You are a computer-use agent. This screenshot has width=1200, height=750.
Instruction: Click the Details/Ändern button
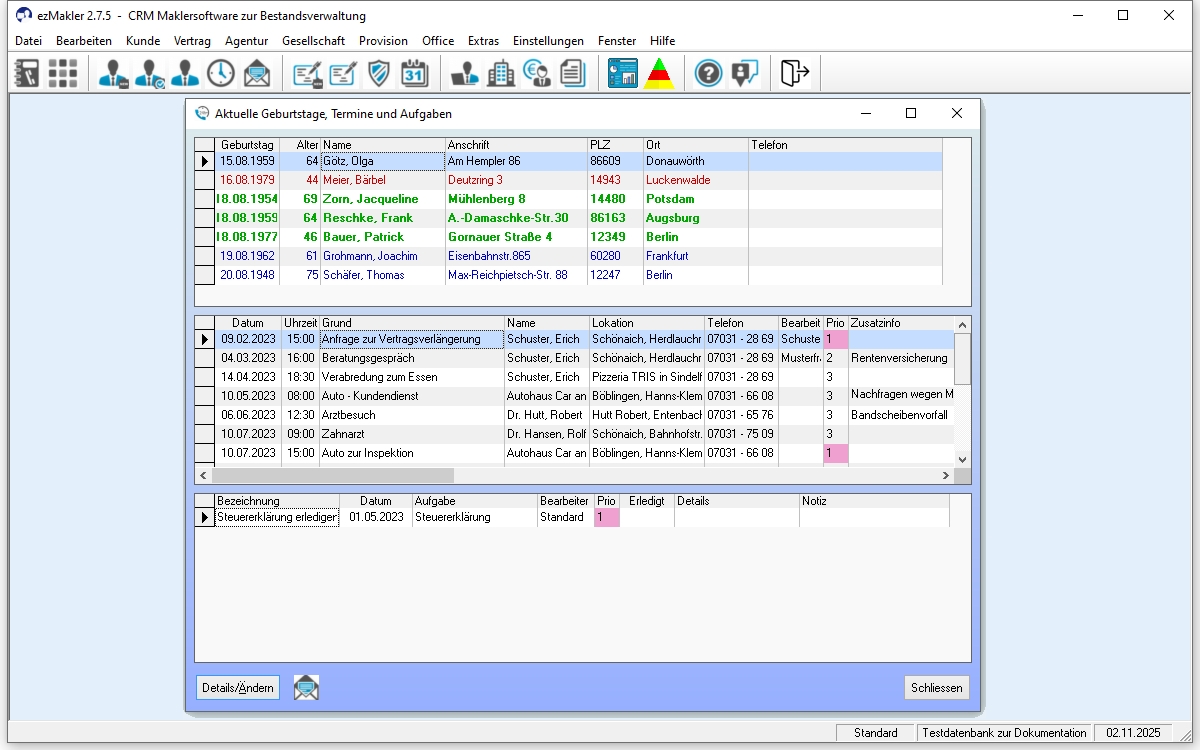pos(238,688)
